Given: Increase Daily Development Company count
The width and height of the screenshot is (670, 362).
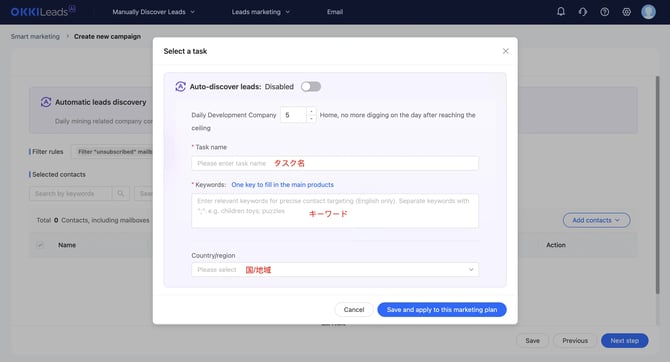Looking at the screenshot, I should click(x=311, y=111).
